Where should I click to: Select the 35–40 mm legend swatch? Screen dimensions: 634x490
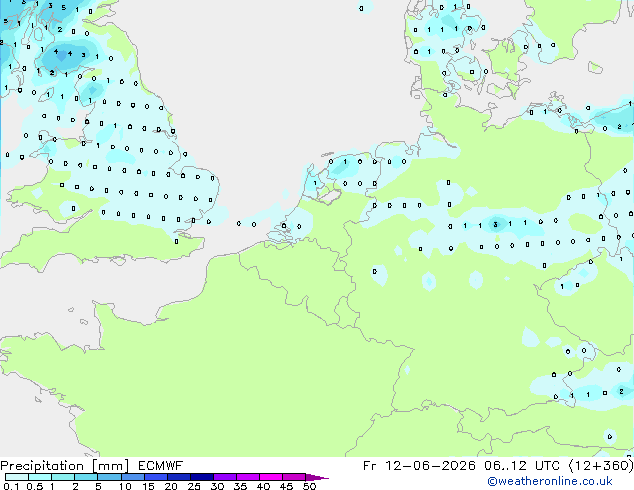point(248,477)
